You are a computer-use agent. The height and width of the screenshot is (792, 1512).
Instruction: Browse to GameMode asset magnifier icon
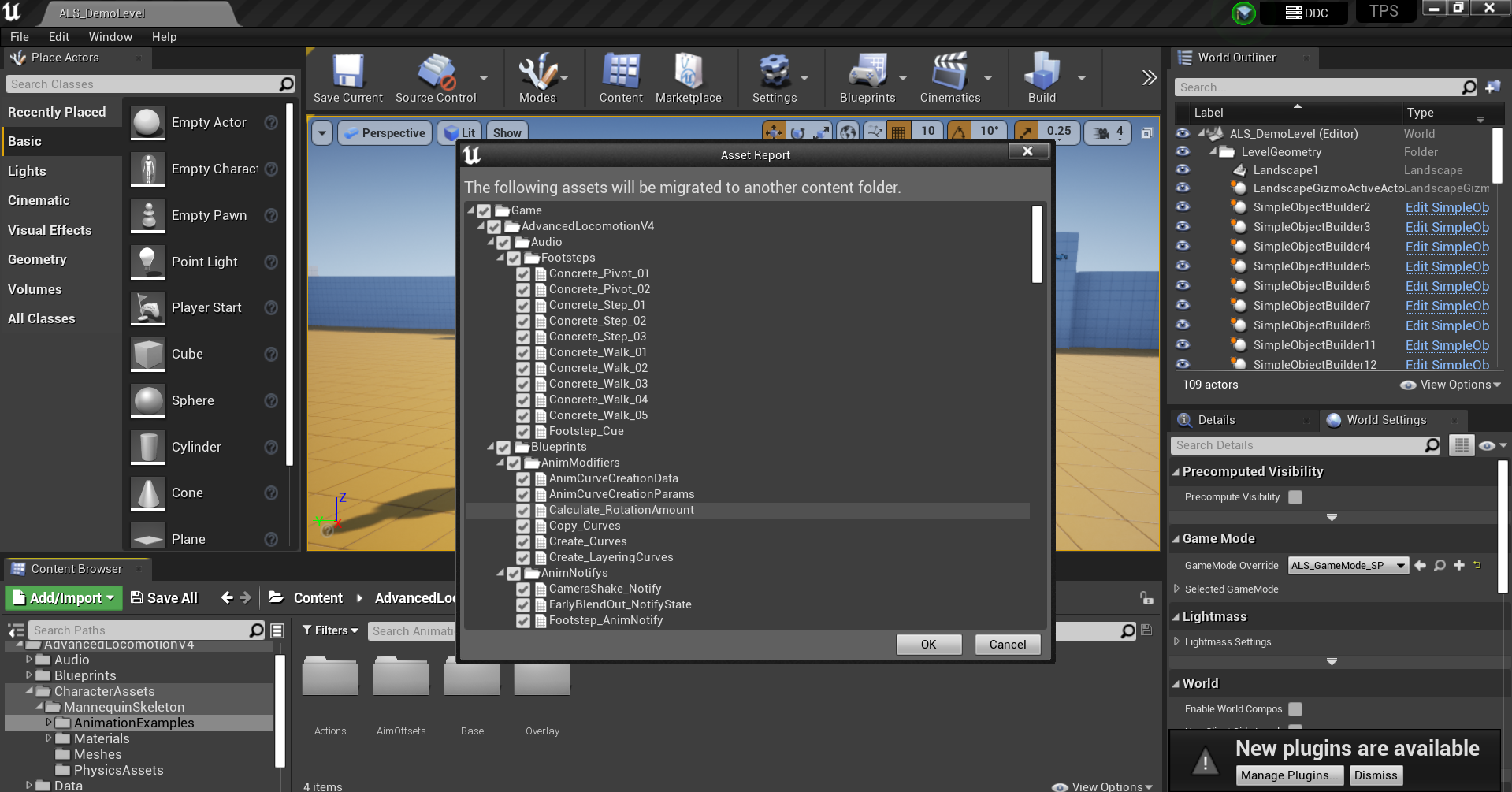[x=1440, y=565]
